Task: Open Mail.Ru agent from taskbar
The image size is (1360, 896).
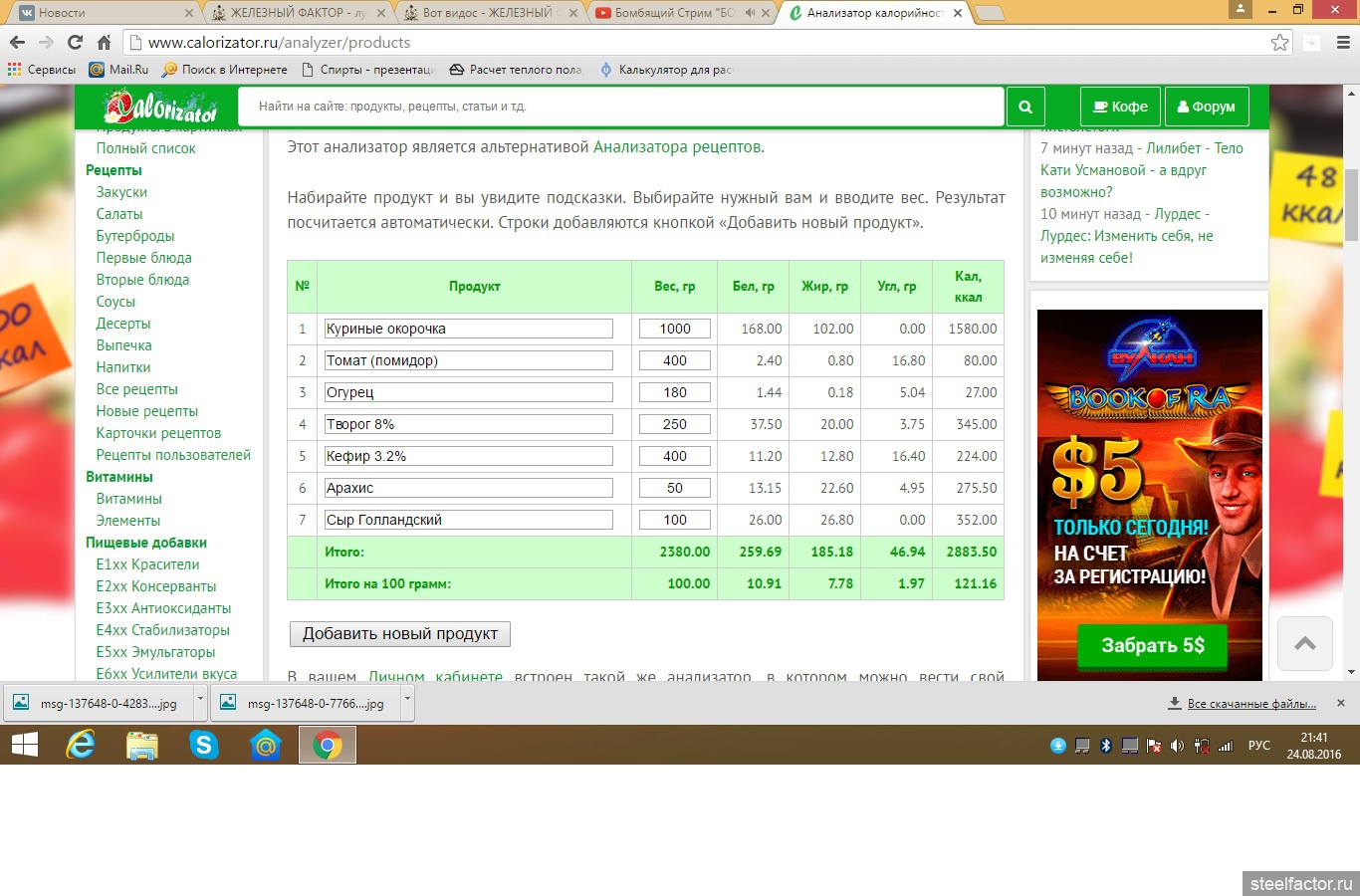Action: click(x=266, y=745)
